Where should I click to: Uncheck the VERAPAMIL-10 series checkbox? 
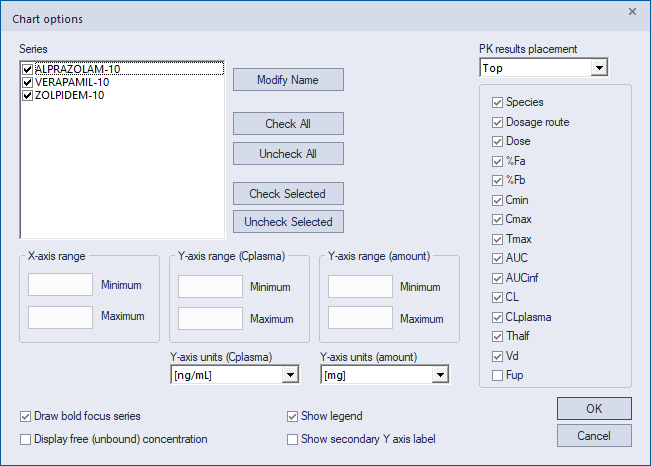pyautogui.click(x=27, y=82)
